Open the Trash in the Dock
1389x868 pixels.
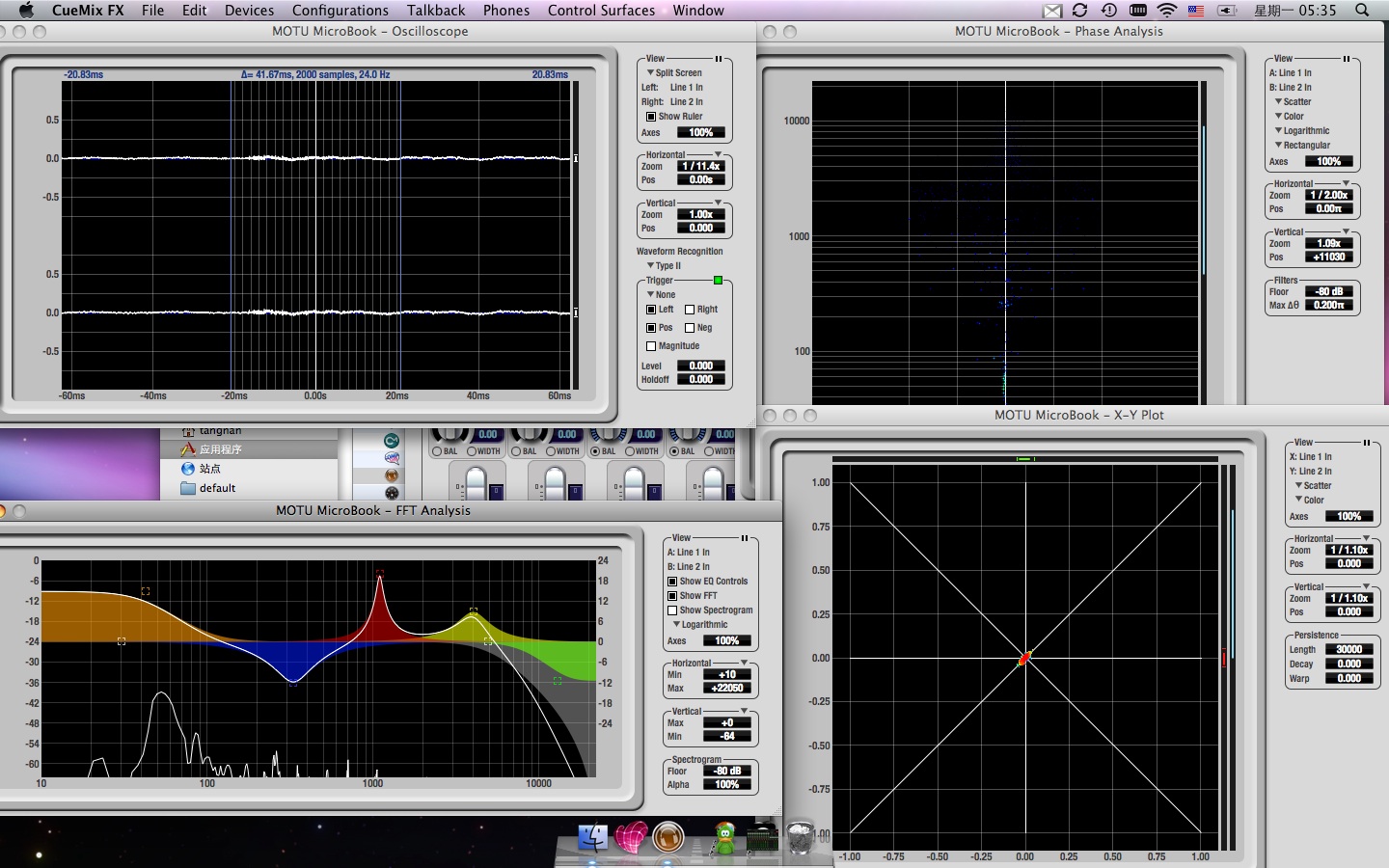801,837
